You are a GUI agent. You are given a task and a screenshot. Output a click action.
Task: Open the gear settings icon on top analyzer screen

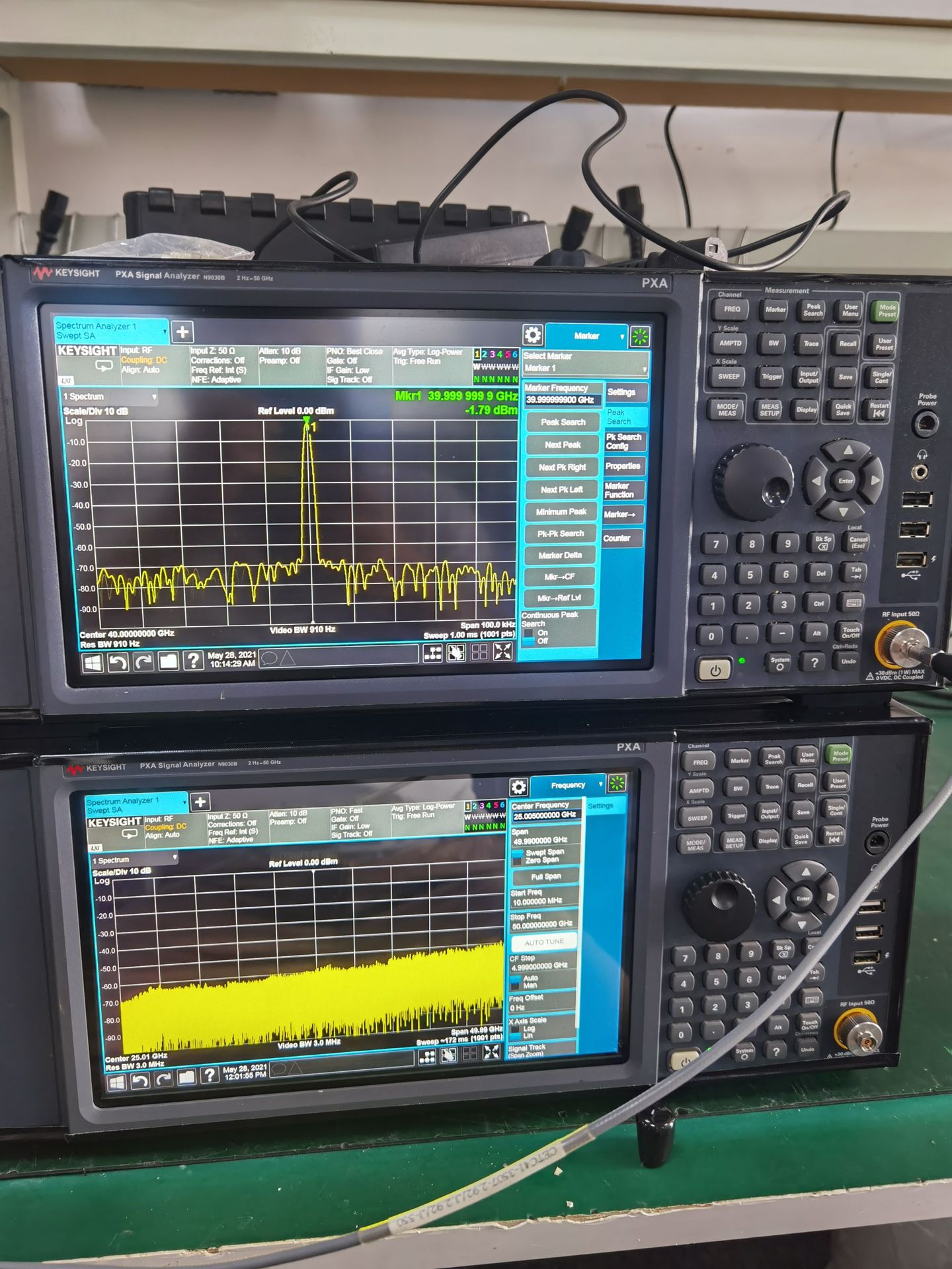pyautogui.click(x=532, y=335)
